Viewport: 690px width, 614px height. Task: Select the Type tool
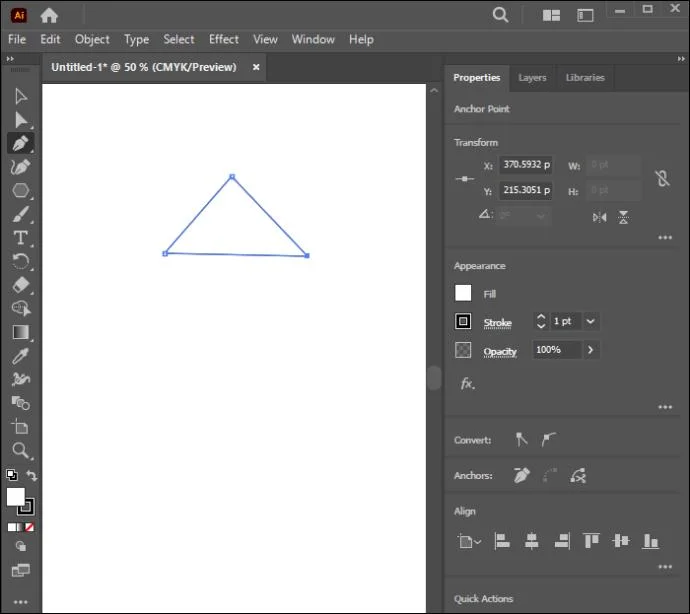coord(20,238)
